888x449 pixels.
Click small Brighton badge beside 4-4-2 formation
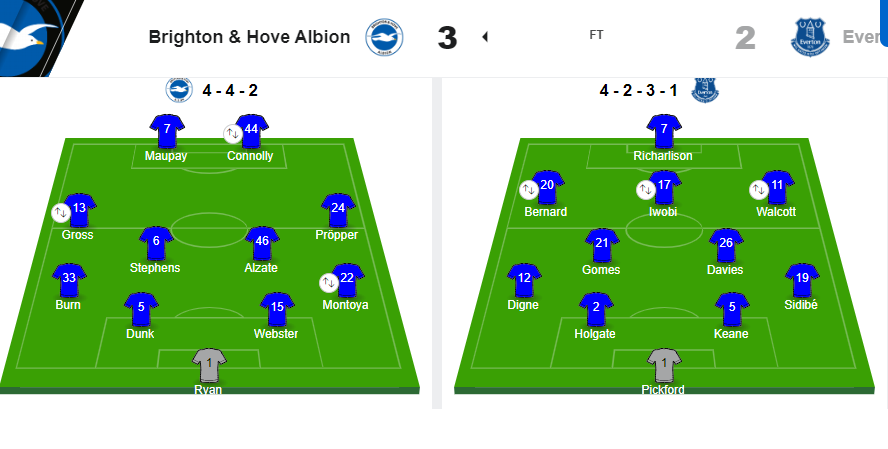point(179,90)
